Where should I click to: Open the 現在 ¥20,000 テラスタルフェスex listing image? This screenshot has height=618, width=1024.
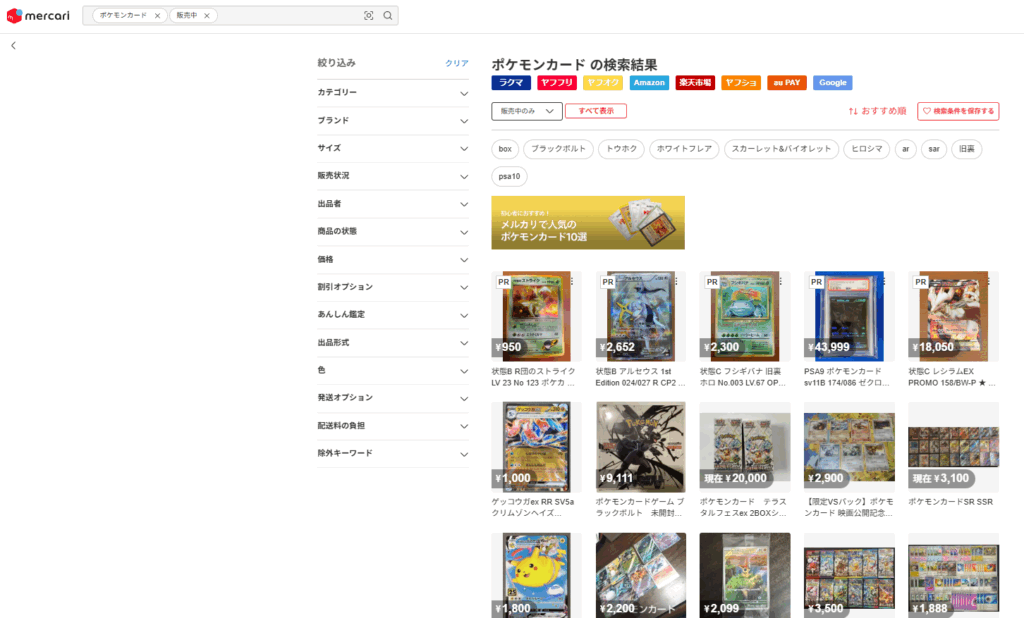point(745,447)
